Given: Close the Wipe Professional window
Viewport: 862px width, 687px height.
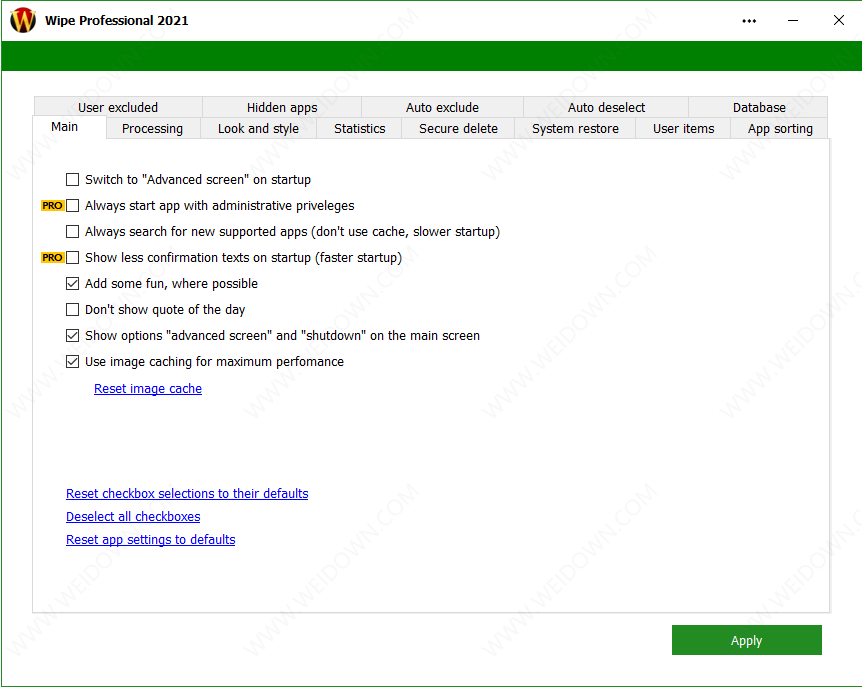Looking at the screenshot, I should pyautogui.click(x=838, y=20).
